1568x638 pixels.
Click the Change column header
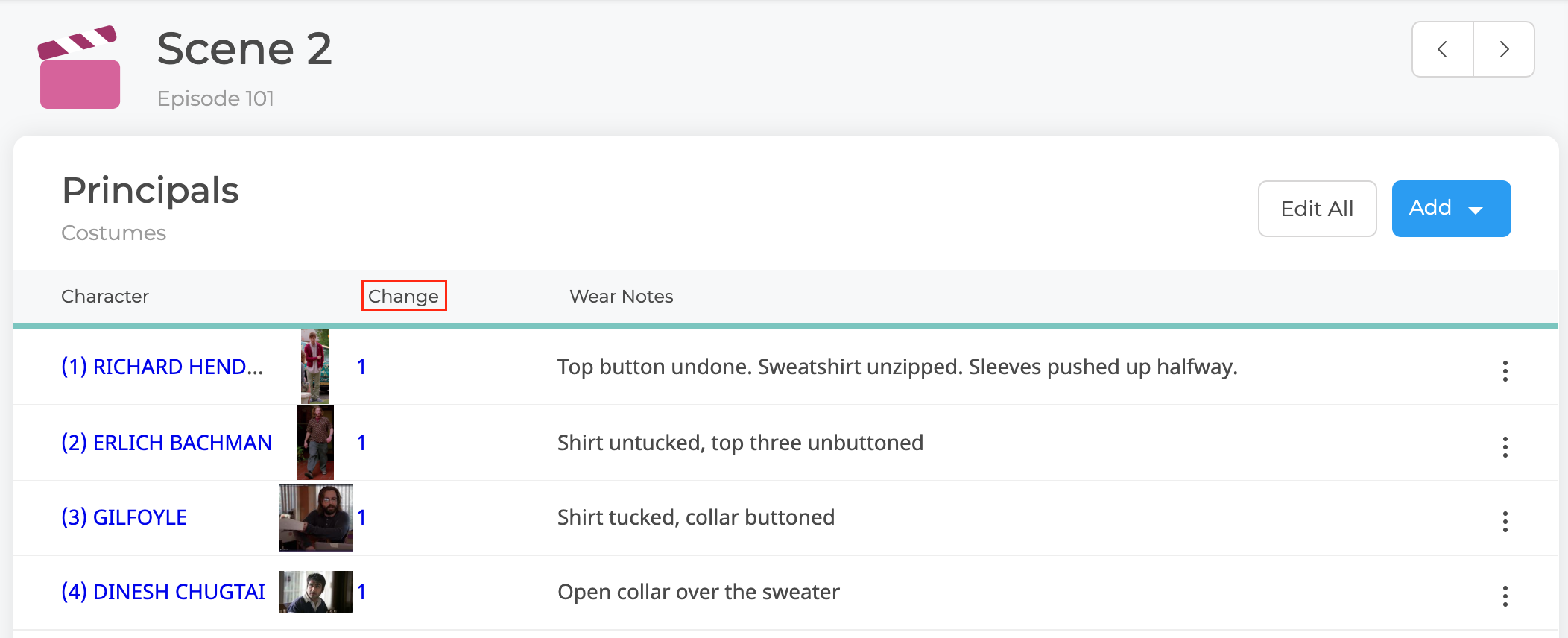(x=403, y=296)
